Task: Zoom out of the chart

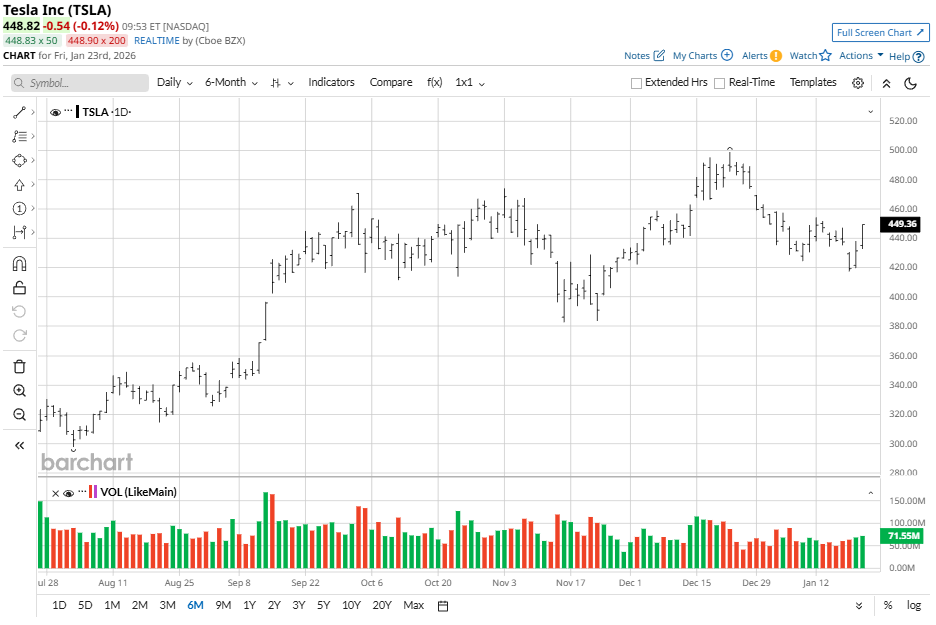Action: coord(19,414)
